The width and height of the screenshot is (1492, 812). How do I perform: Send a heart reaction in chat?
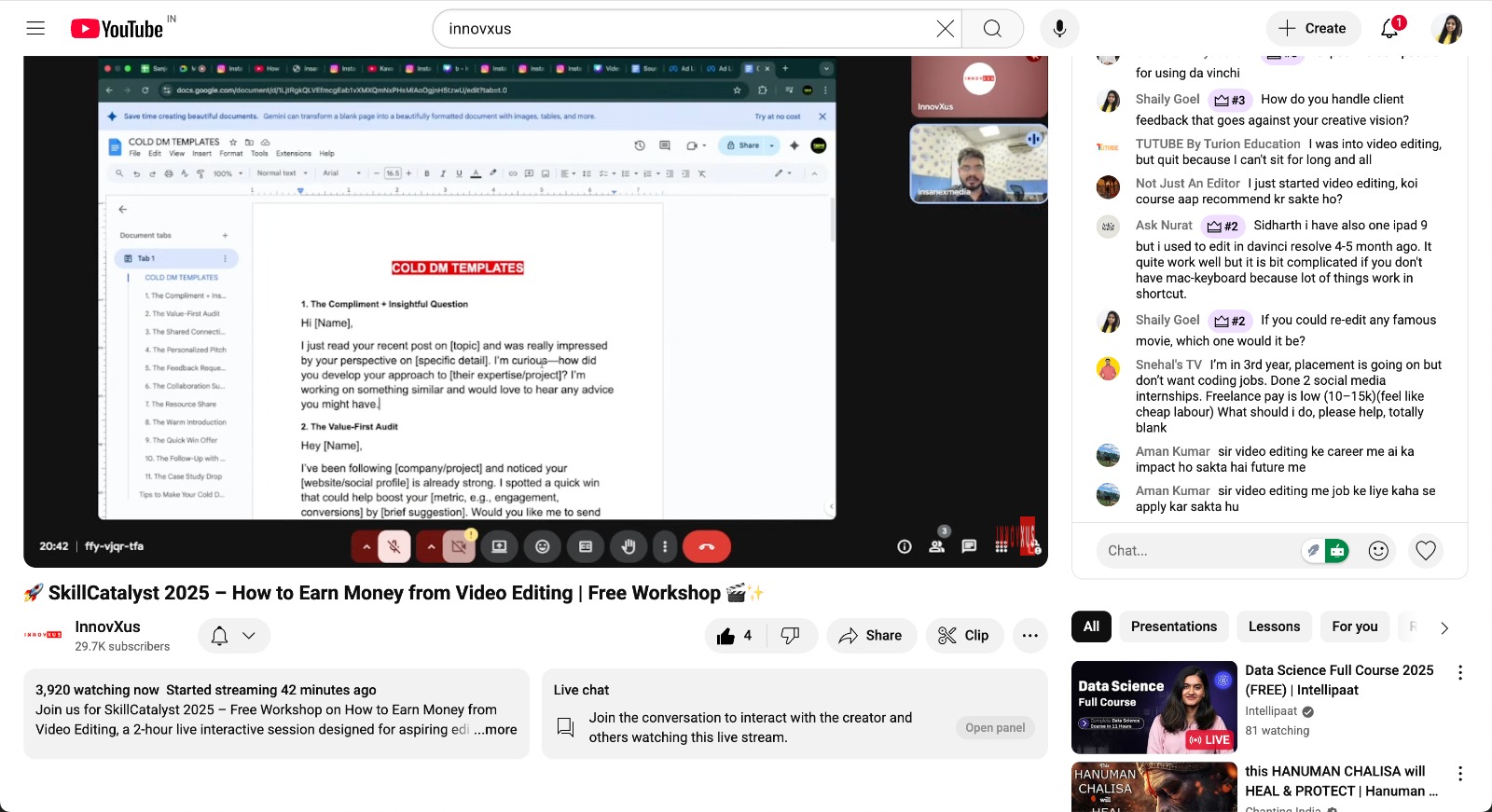1426,551
